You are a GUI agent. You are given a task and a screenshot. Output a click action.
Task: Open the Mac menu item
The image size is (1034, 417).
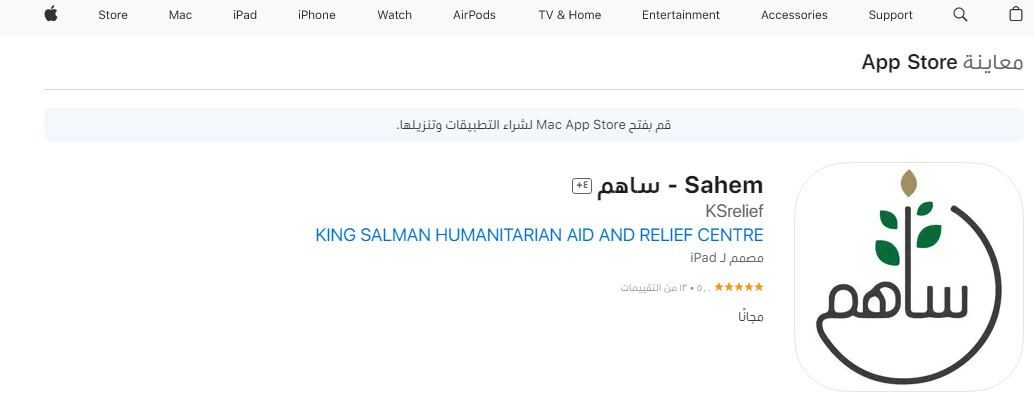tap(180, 15)
